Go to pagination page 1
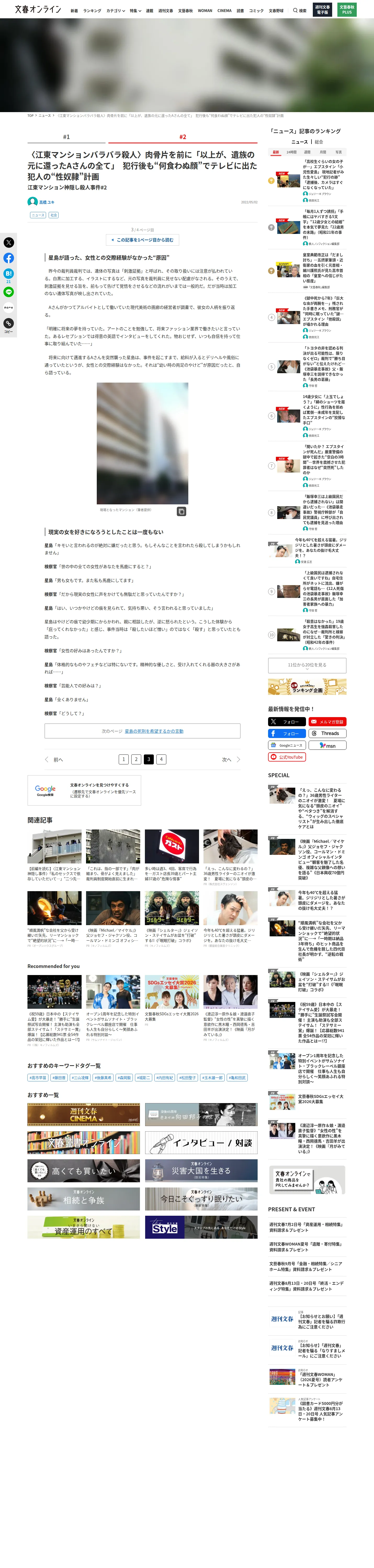 (124, 760)
